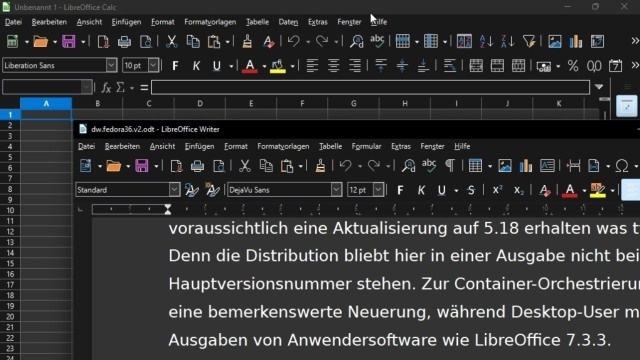Toggle superscript in Writer
640x360 pixels.
(497, 190)
